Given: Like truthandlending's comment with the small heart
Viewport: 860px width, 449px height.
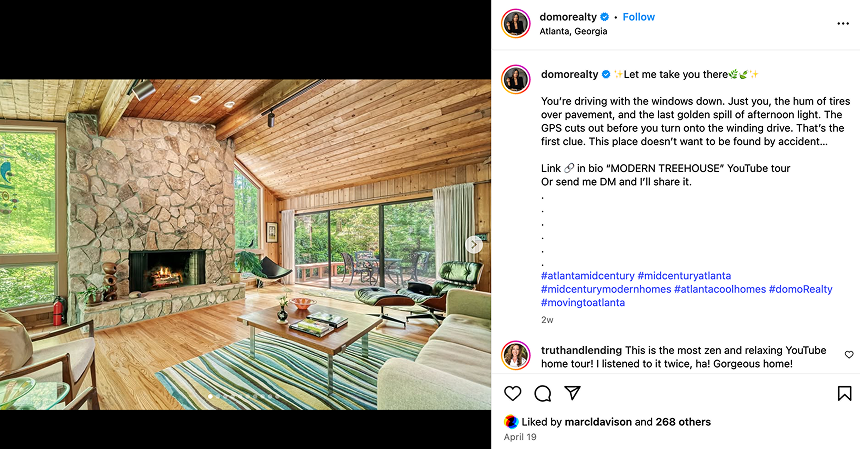Looking at the screenshot, I should (x=849, y=355).
